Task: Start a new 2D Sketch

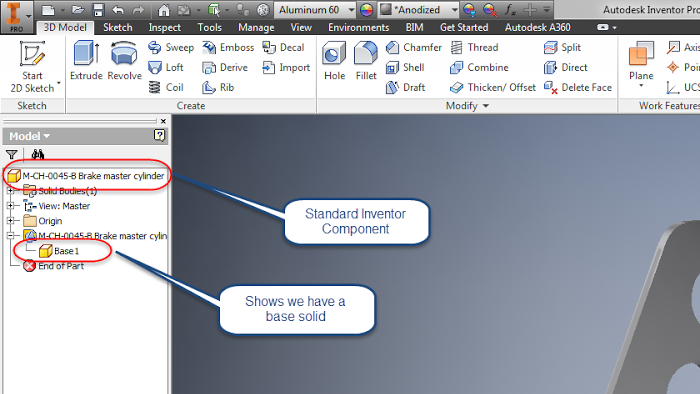Action: click(x=33, y=67)
